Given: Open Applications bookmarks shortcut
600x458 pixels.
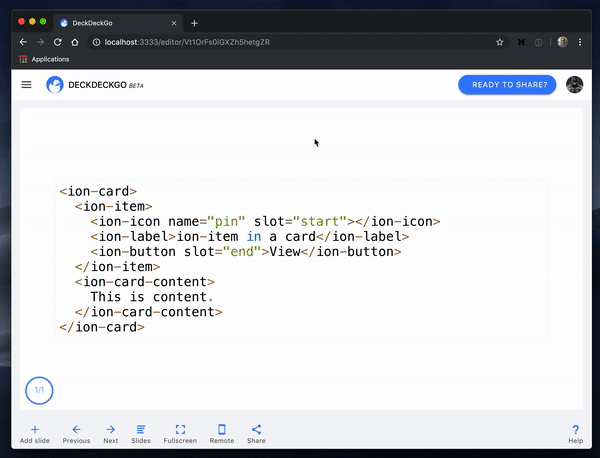Looking at the screenshot, I should coord(44,59).
